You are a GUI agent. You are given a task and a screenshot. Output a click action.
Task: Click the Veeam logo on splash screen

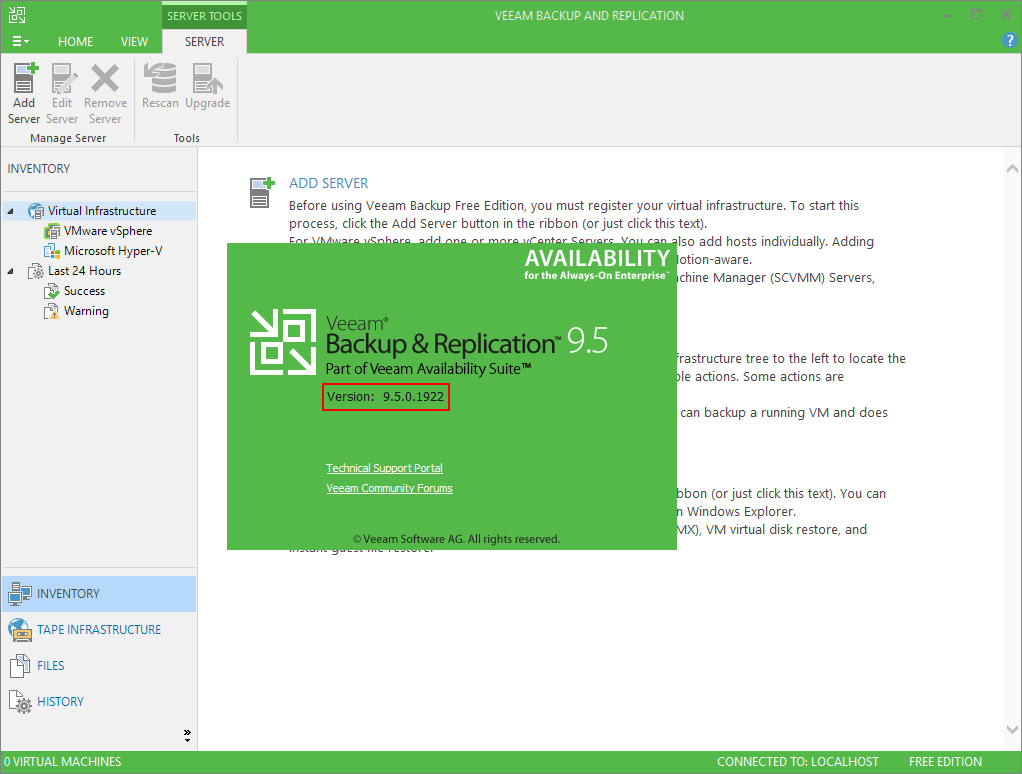tap(283, 342)
